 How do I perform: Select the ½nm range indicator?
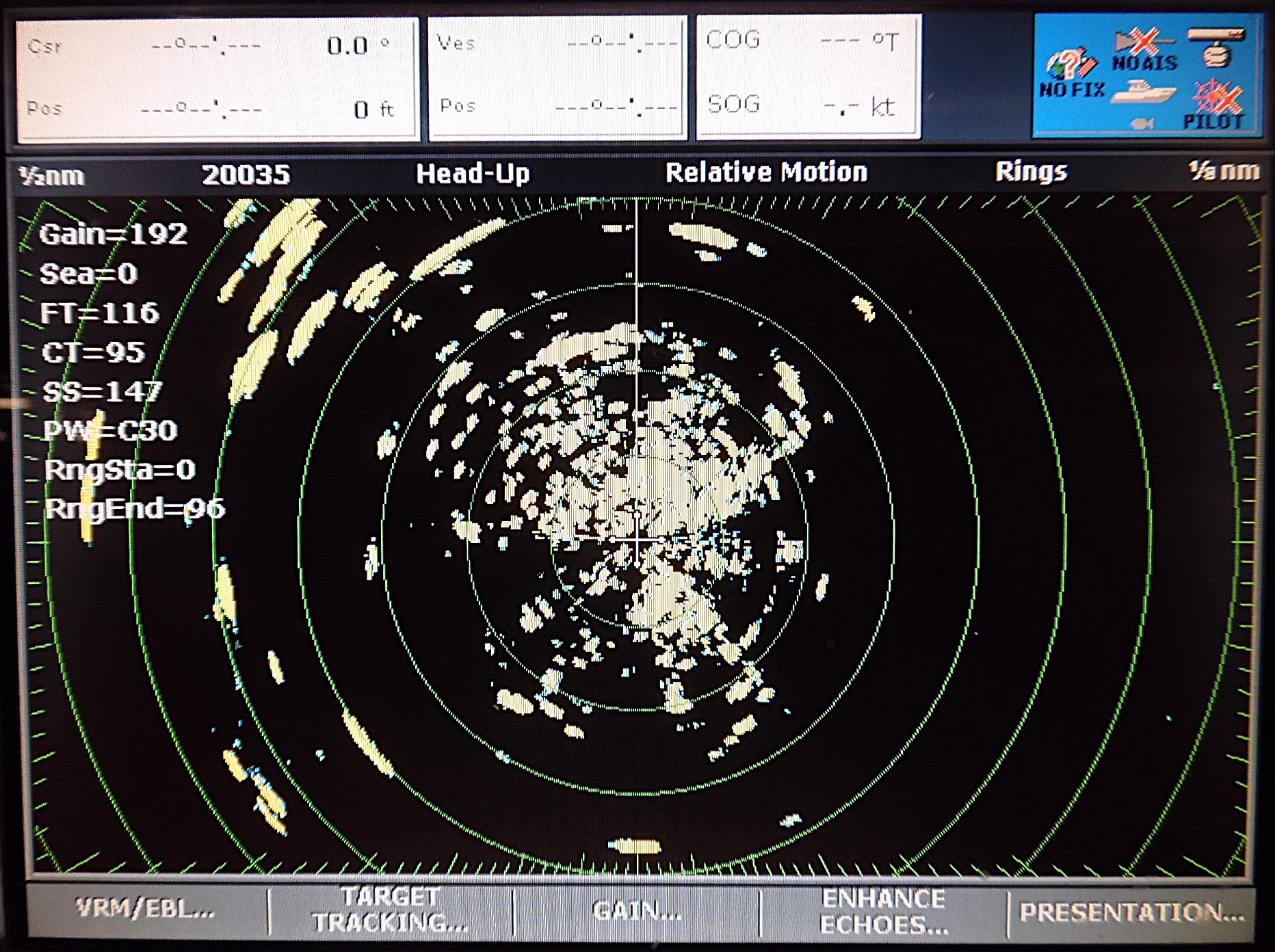pyautogui.click(x=52, y=176)
